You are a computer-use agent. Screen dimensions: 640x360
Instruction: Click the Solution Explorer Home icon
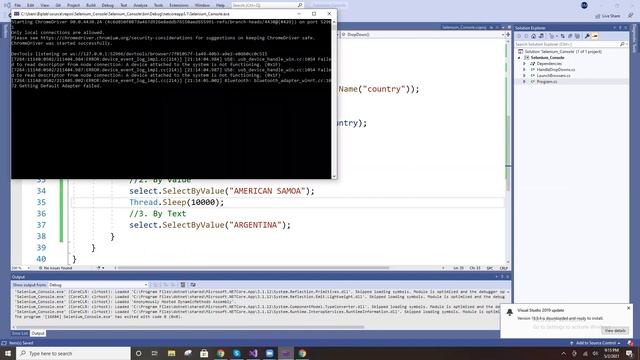click(533, 36)
